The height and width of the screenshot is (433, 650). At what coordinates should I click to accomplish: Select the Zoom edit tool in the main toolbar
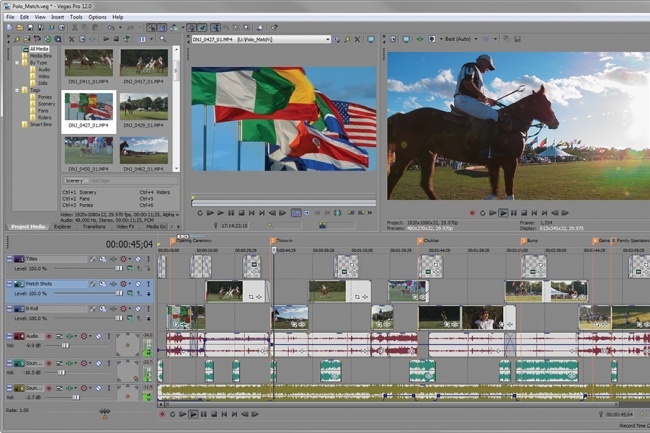[247, 28]
